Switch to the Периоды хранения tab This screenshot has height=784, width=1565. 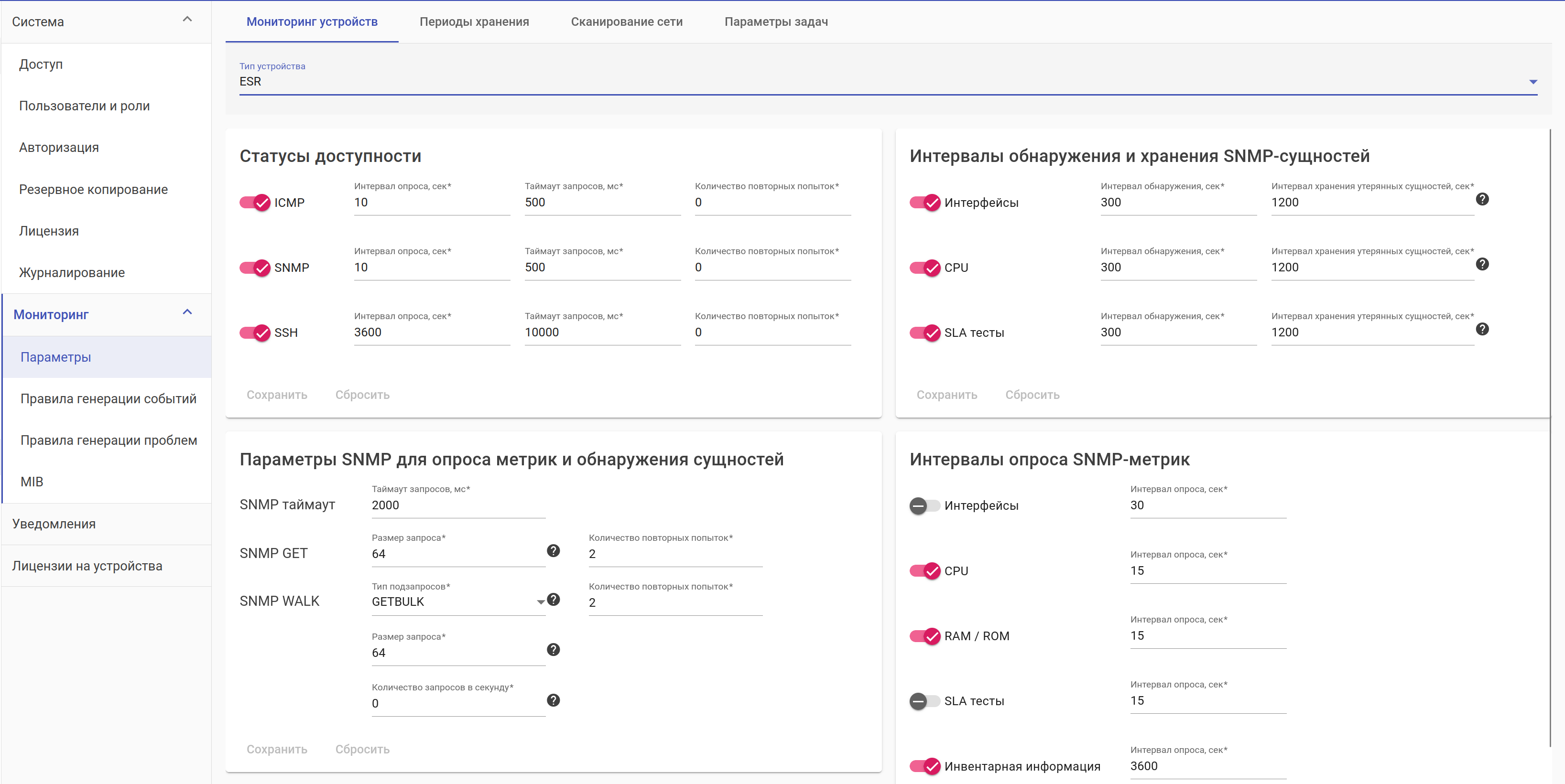[x=474, y=22]
